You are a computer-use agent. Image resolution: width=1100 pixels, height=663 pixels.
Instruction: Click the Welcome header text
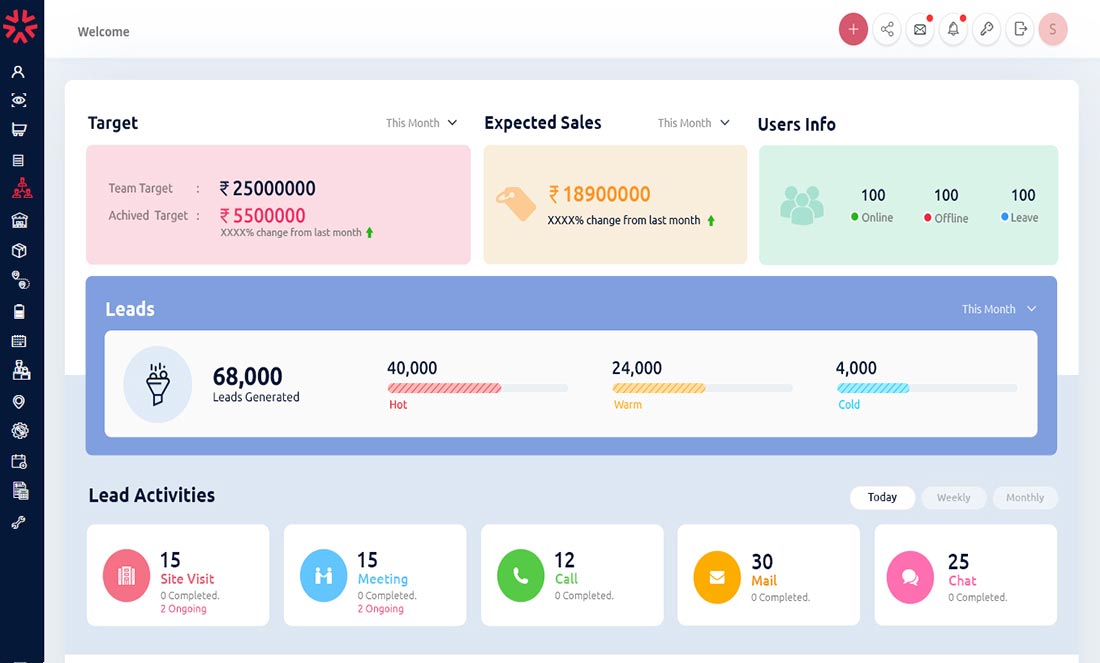point(103,32)
